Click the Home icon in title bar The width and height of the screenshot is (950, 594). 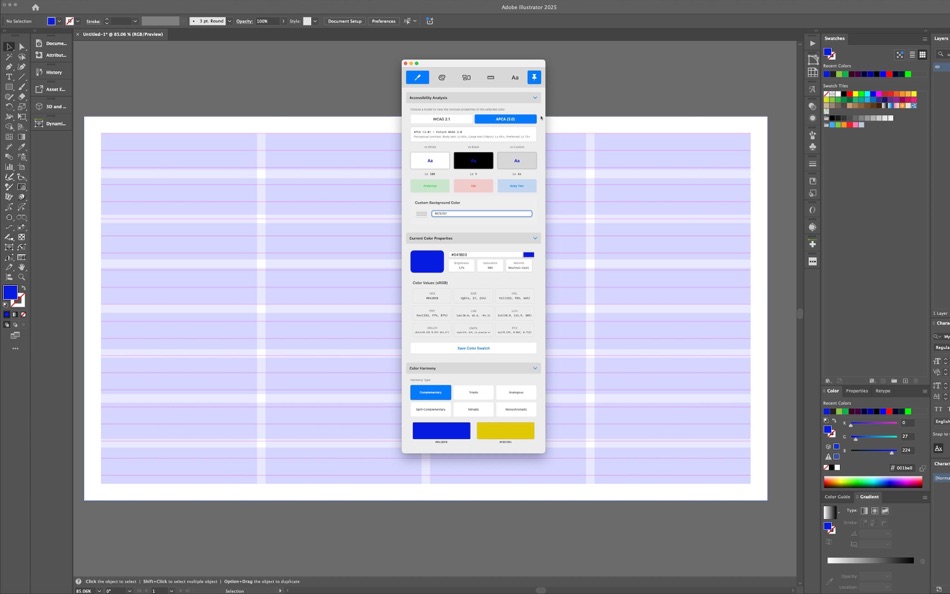(35, 7)
